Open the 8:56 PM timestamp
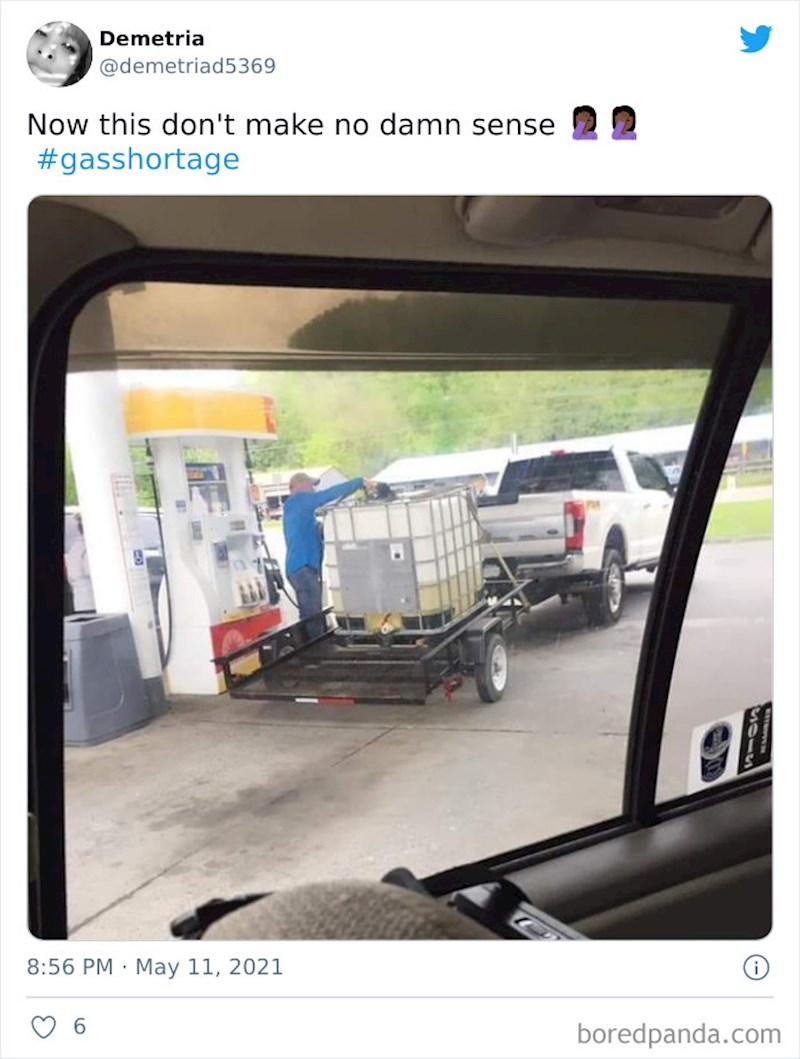Screen dimensions: 800x1059 point(70,966)
